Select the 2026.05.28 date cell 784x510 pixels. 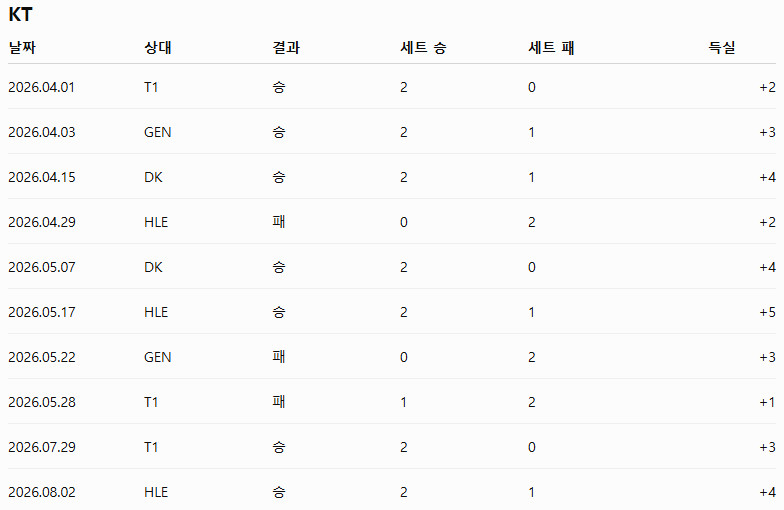point(42,402)
